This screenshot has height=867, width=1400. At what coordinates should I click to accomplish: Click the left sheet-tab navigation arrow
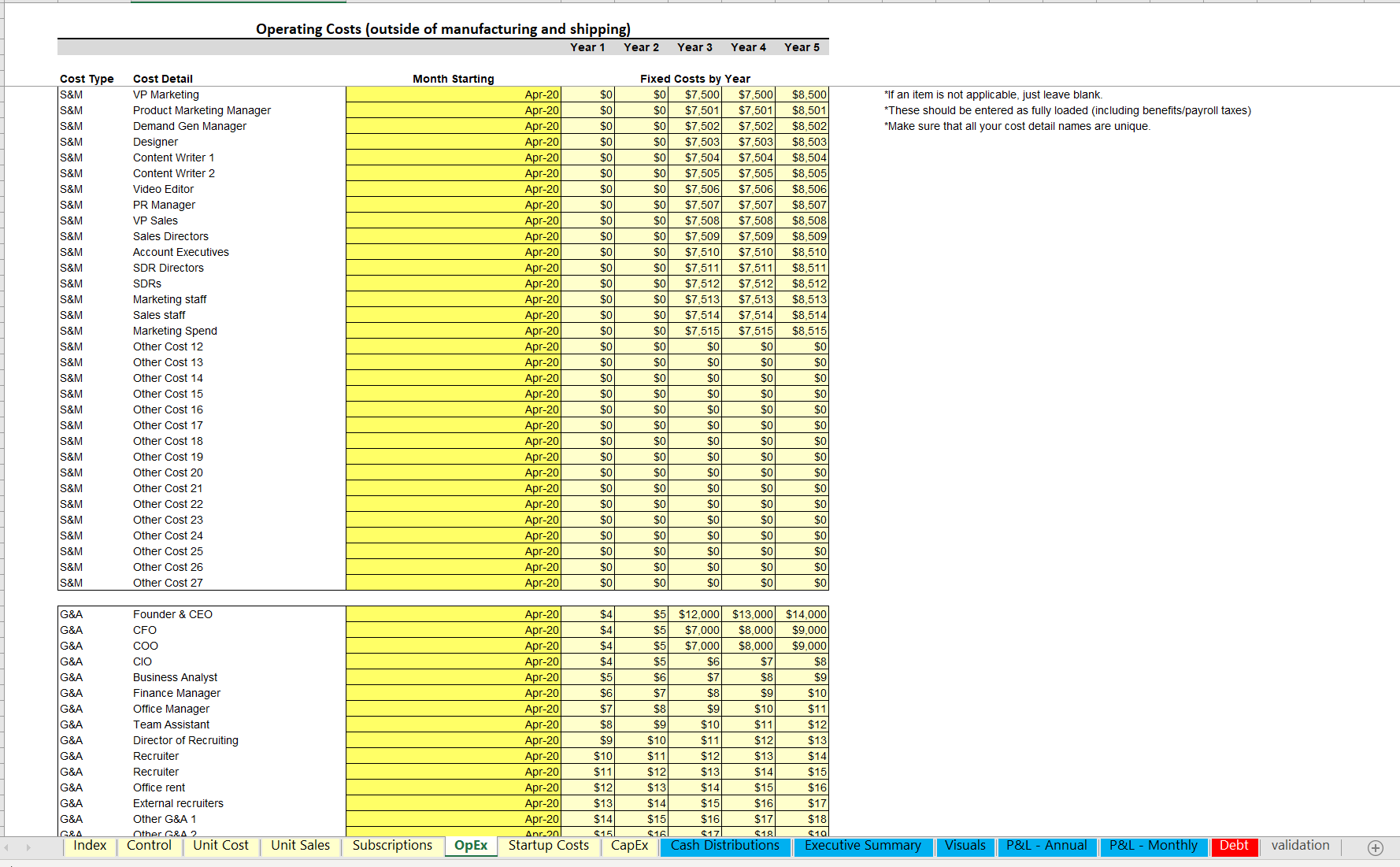(8, 847)
